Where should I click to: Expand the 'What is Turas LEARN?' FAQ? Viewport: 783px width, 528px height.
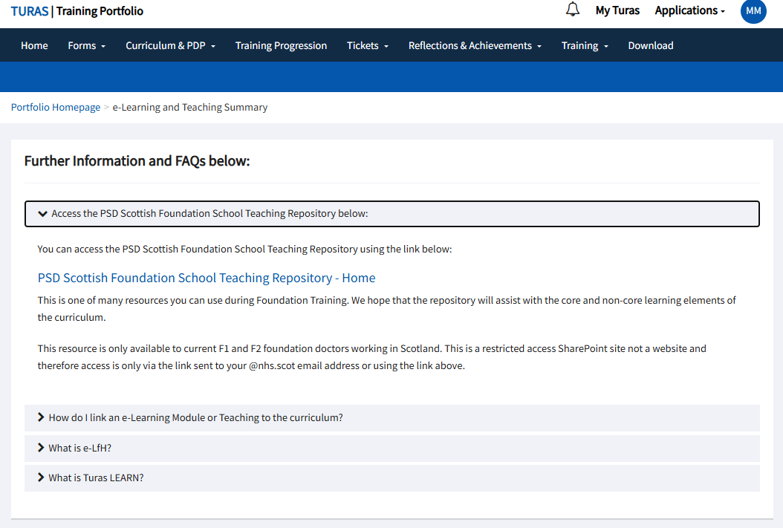[x=392, y=478]
